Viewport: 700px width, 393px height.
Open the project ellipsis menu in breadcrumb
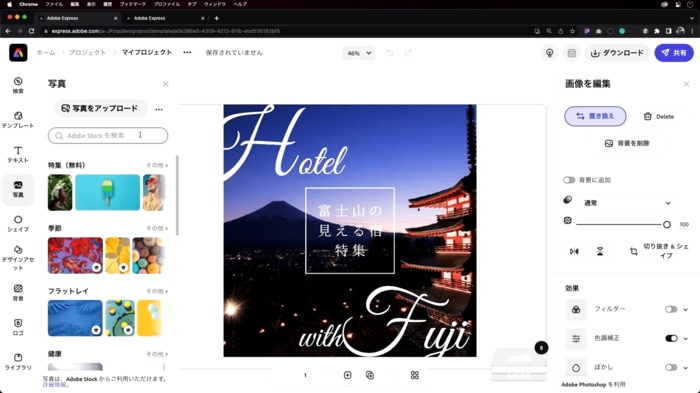[x=187, y=53]
